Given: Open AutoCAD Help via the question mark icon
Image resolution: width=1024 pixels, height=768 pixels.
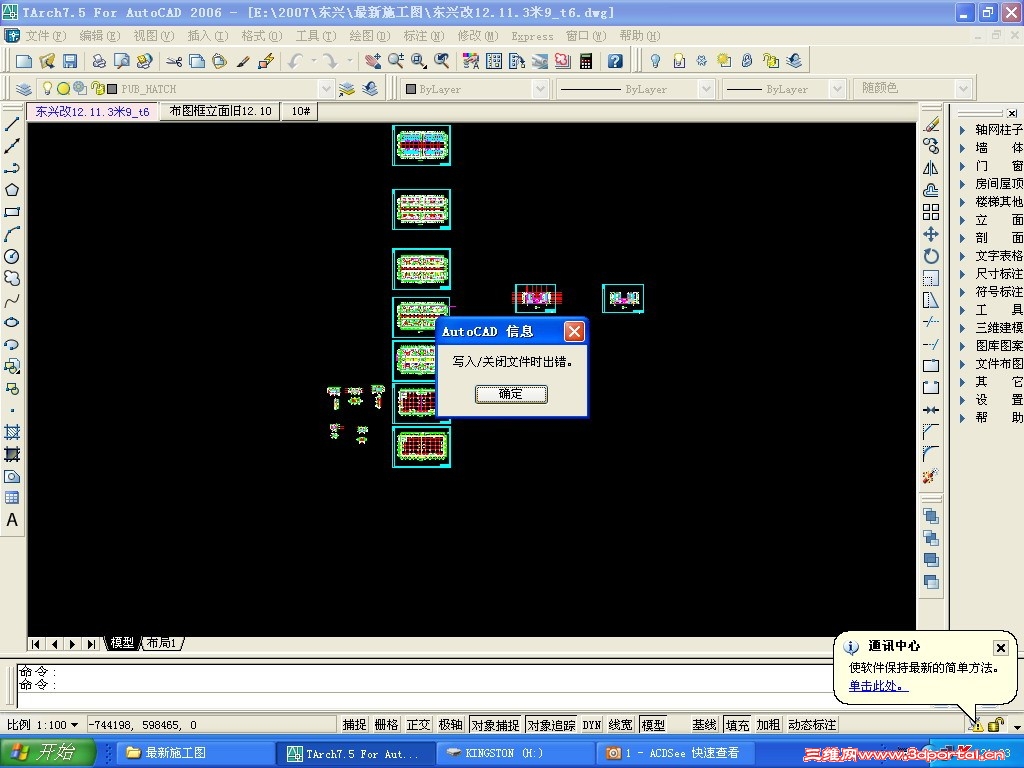Looking at the screenshot, I should 613,60.
